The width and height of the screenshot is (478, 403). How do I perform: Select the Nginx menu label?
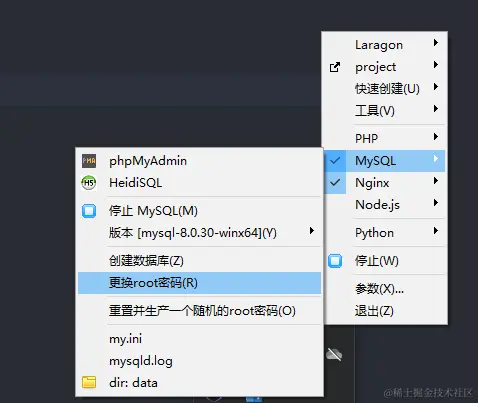point(372,183)
